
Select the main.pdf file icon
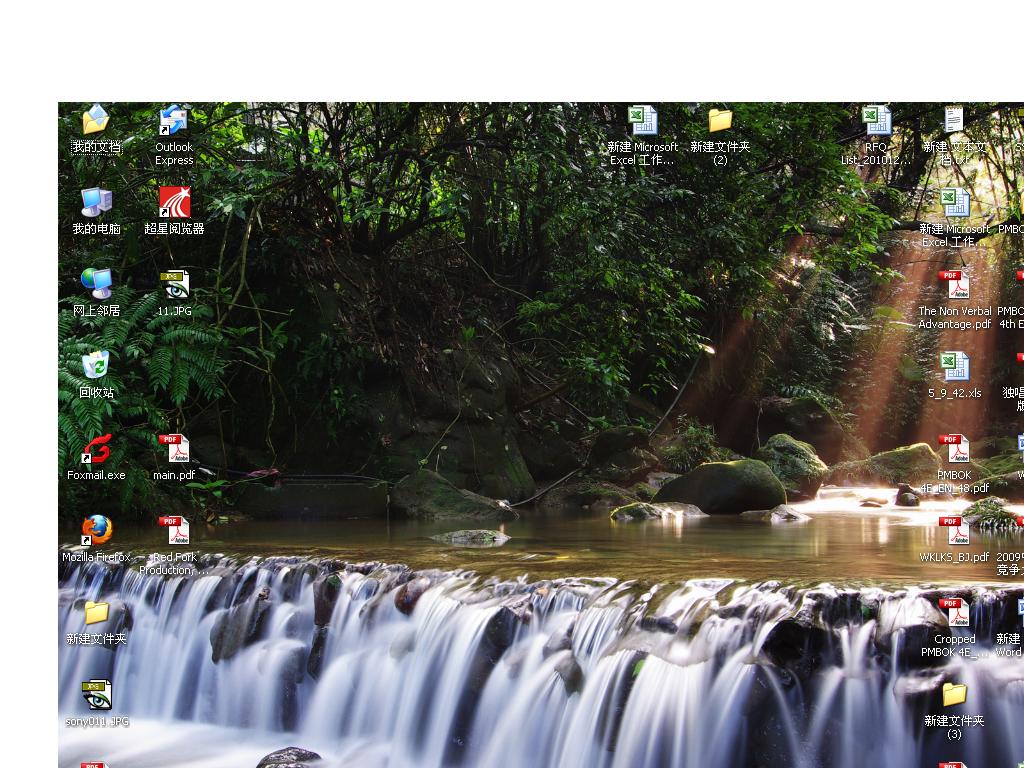point(174,449)
